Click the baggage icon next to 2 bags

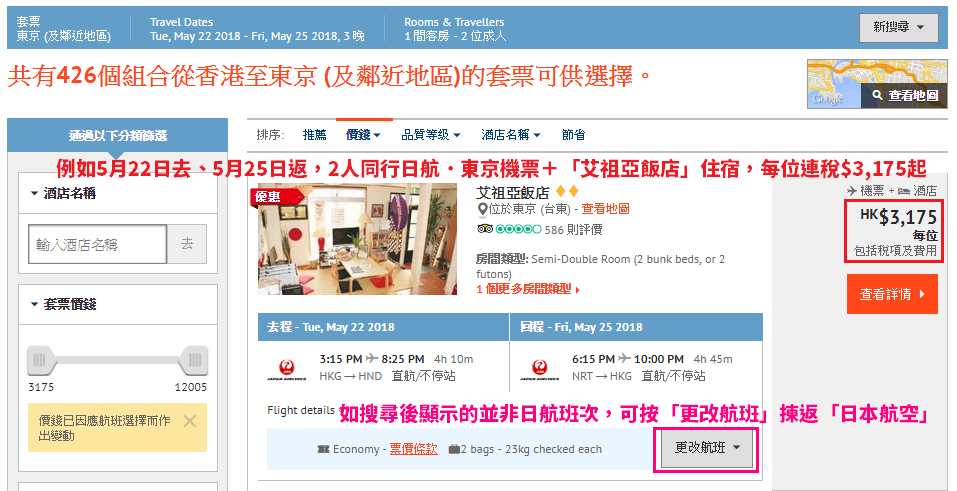coord(454,449)
